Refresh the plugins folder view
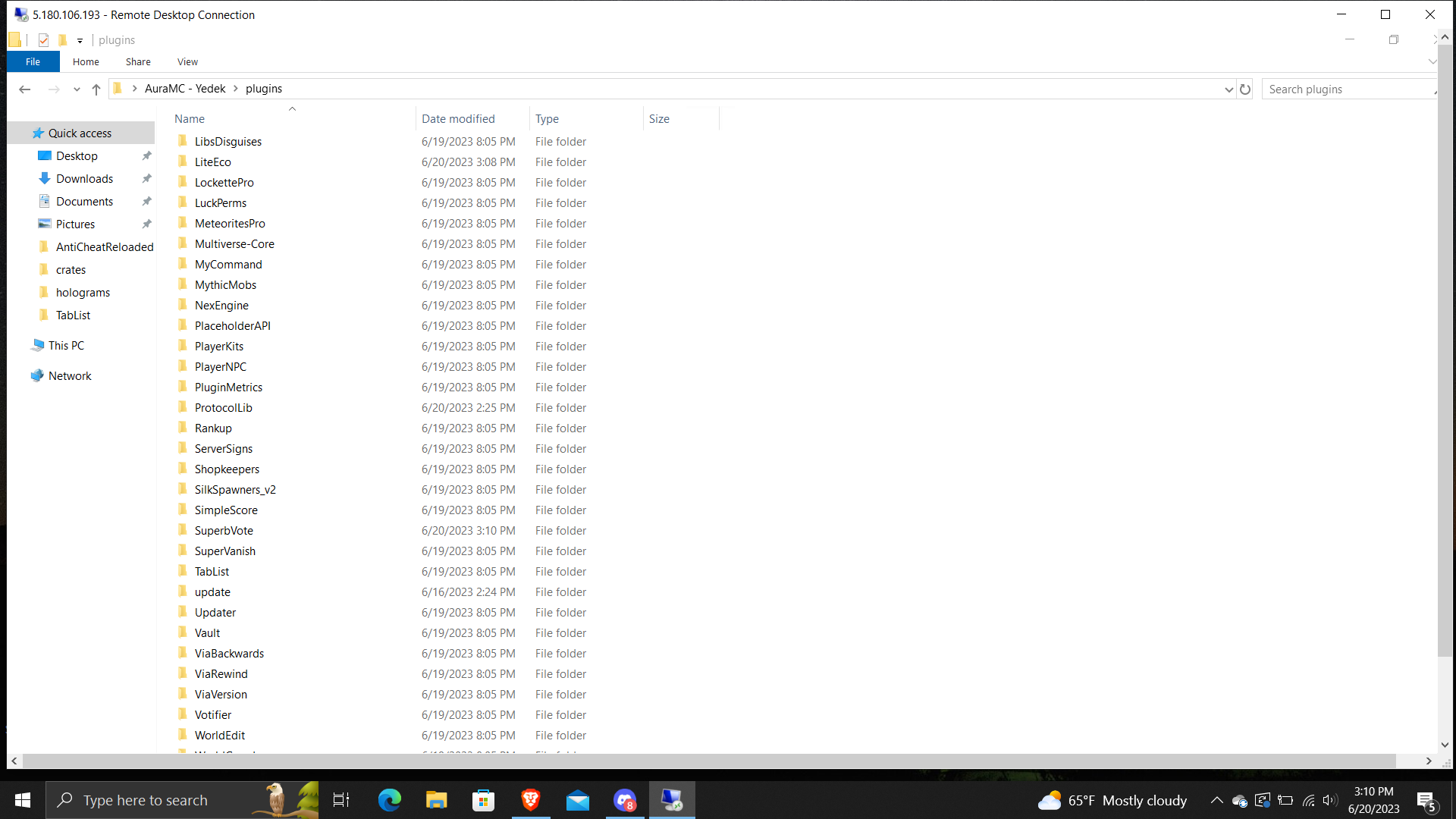 coord(1245,89)
